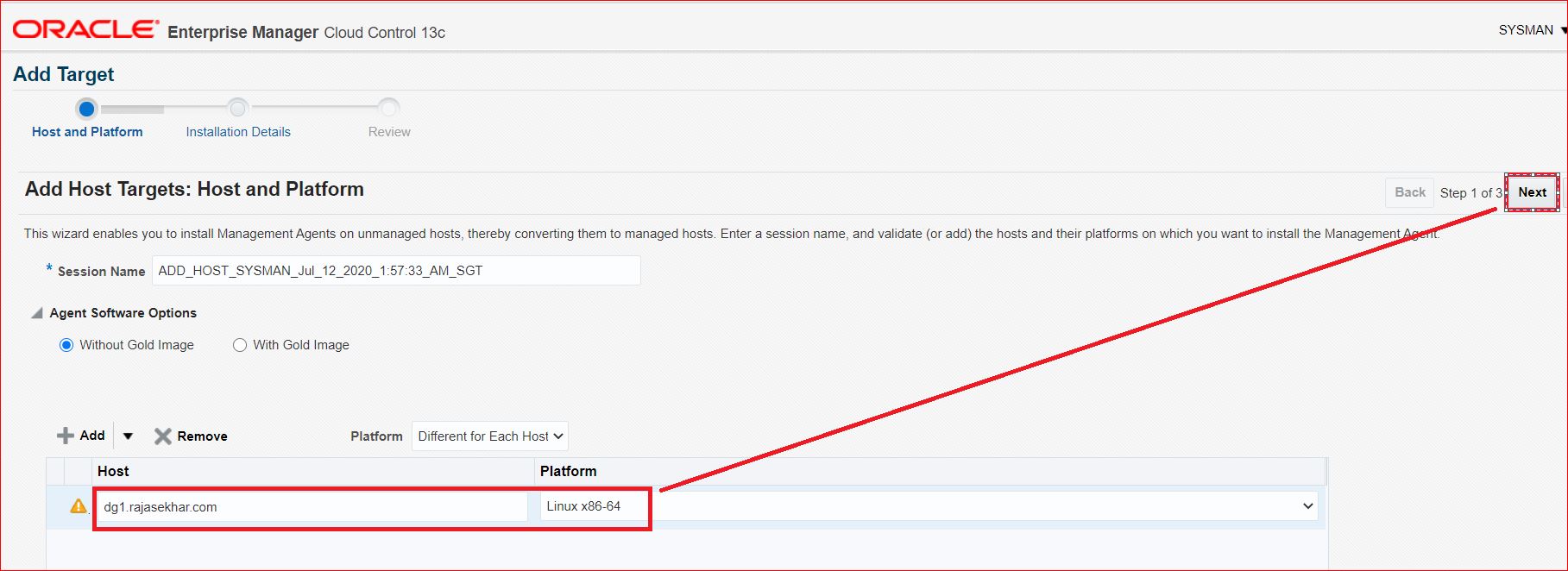This screenshot has width=1568, height=571.
Task: Click the Remove X icon
Action: 162,436
